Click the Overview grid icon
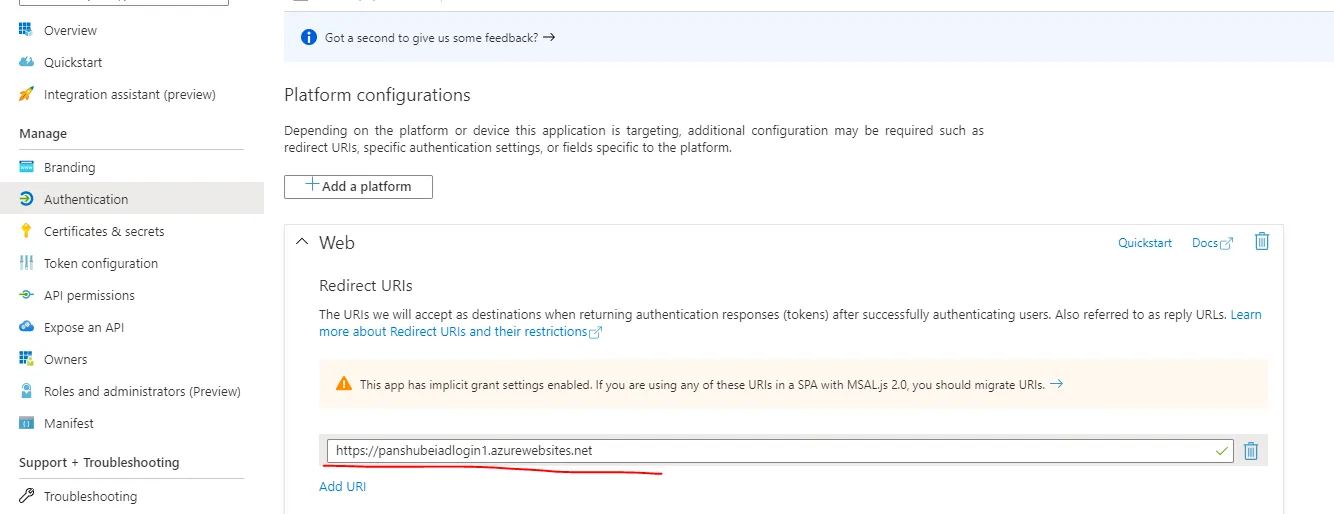This screenshot has height=514, width=1334. point(26,30)
